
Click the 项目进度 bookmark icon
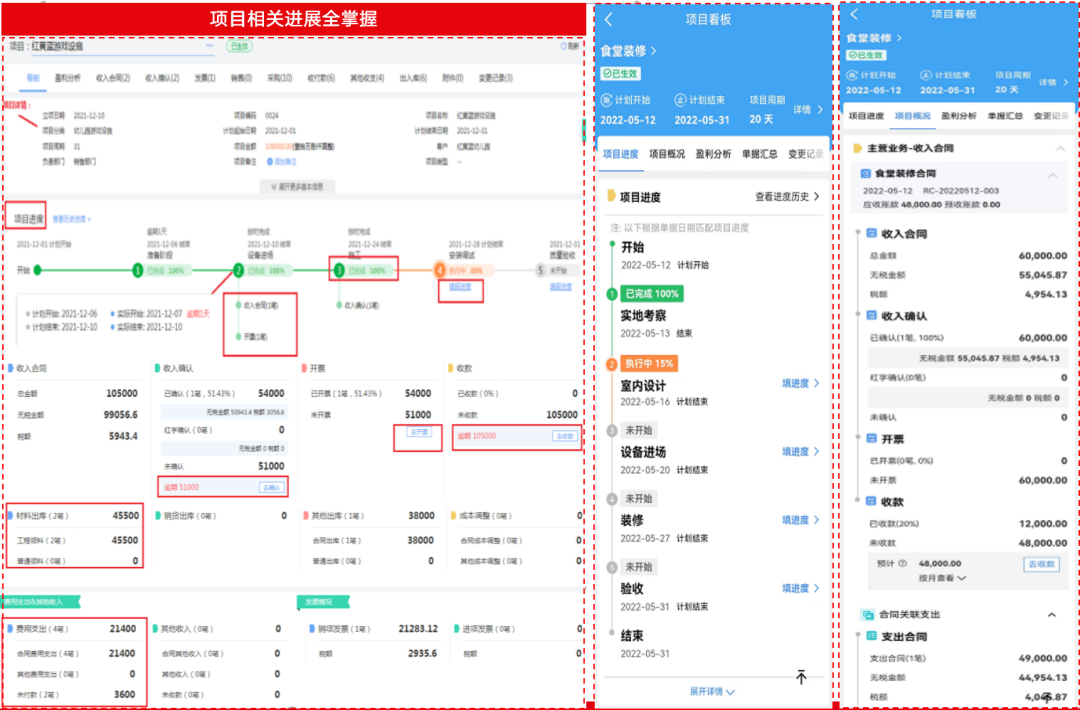[x=610, y=196]
